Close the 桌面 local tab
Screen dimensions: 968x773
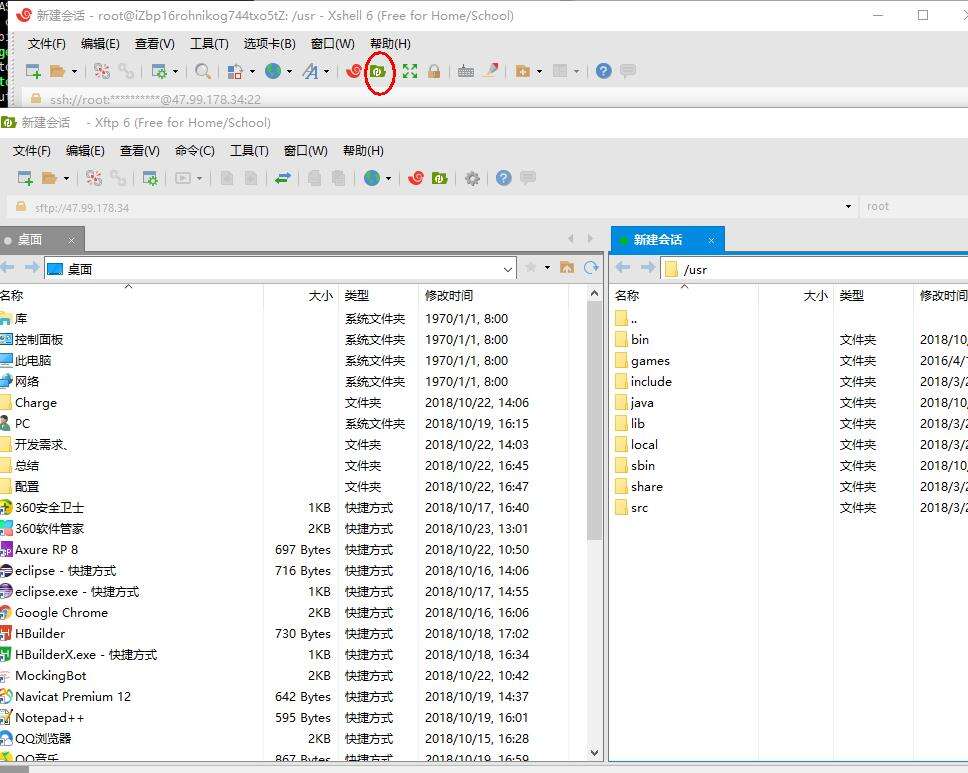(x=72, y=240)
